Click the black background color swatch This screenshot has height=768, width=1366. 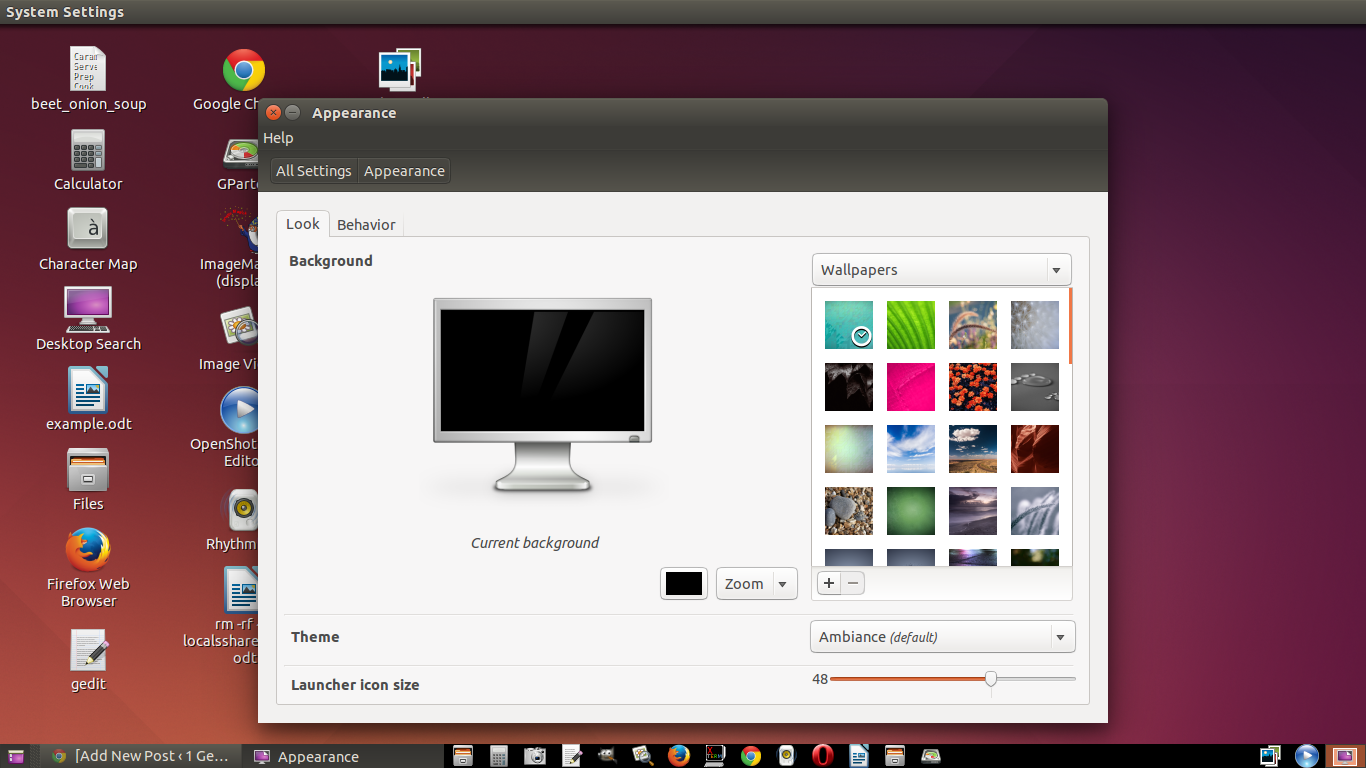[x=684, y=584]
